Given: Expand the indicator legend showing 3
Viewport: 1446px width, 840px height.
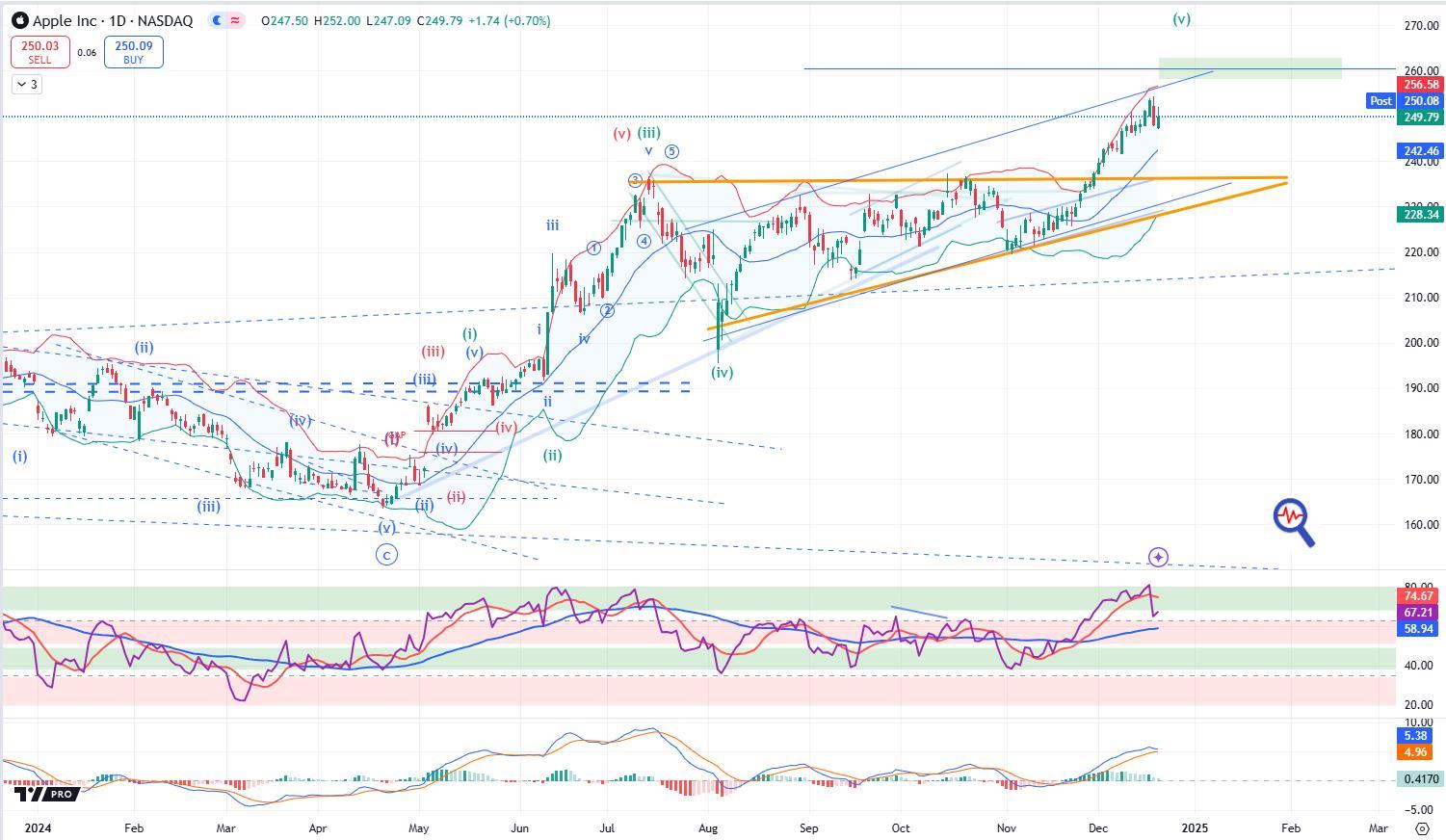Looking at the screenshot, I should tap(27, 85).
